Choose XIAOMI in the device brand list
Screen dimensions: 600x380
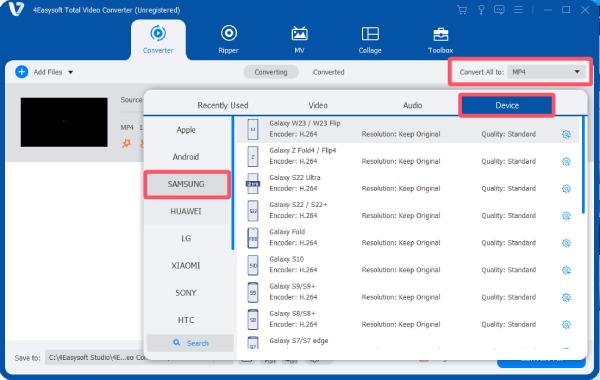[x=186, y=266]
